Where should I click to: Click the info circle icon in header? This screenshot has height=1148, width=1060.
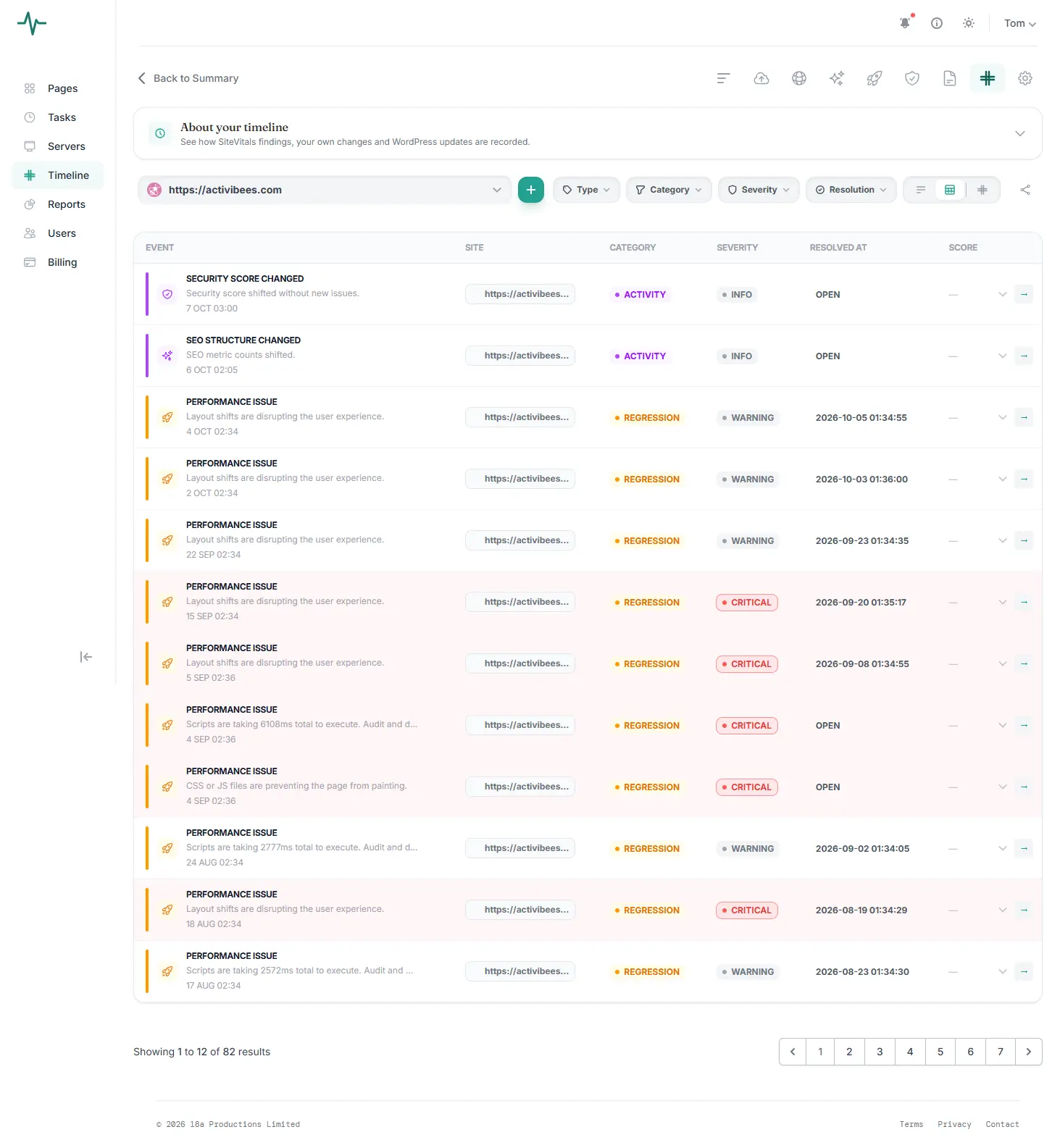click(x=937, y=23)
